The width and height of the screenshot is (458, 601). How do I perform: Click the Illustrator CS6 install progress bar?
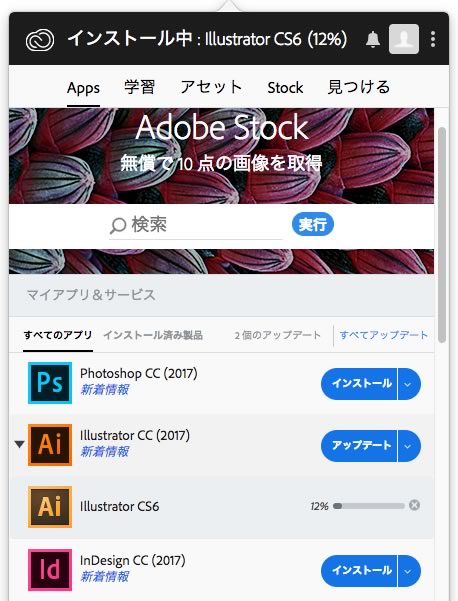pyautogui.click(x=369, y=506)
